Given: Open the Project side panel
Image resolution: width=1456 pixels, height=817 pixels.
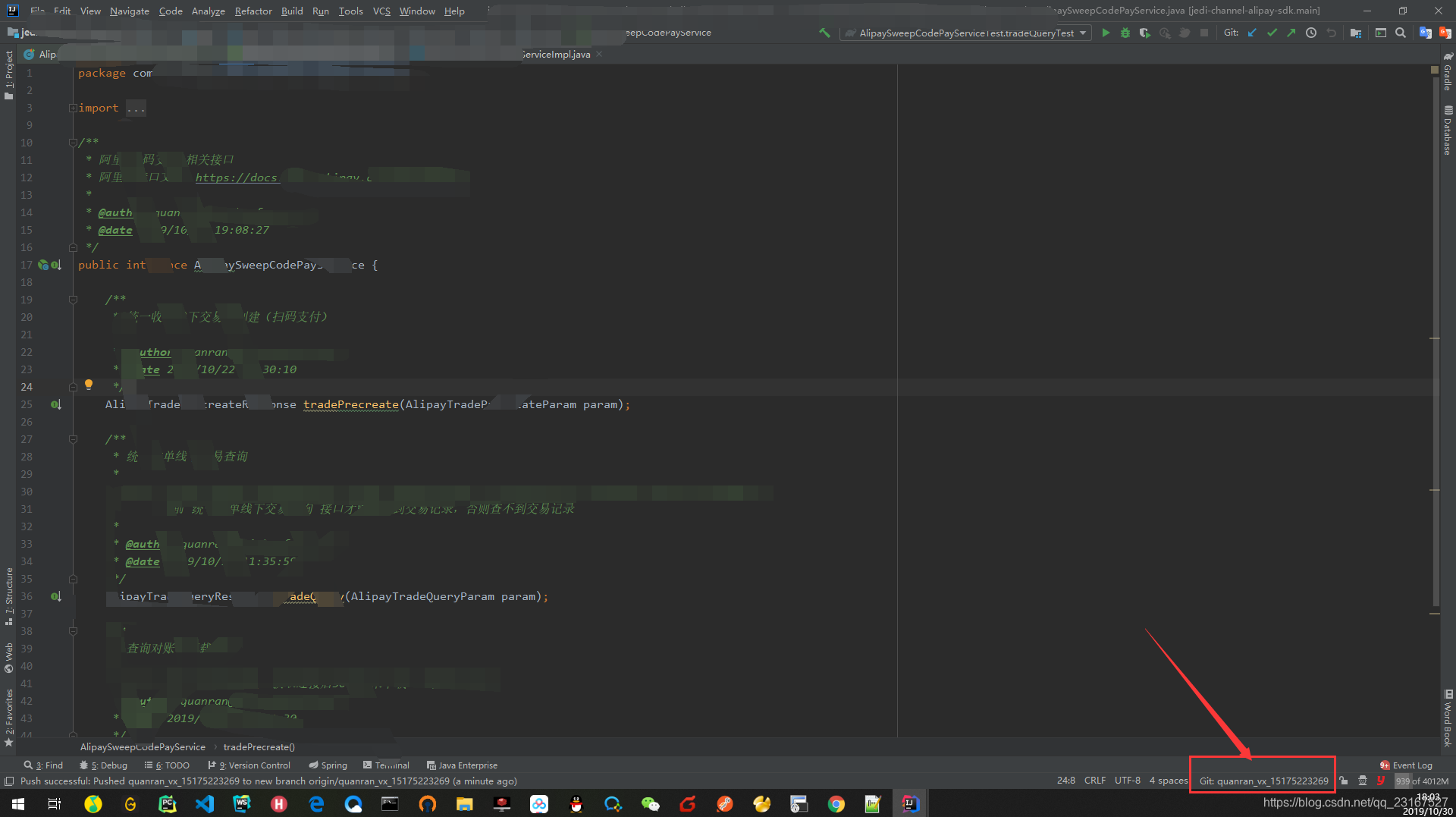Looking at the screenshot, I should pos(8,74).
